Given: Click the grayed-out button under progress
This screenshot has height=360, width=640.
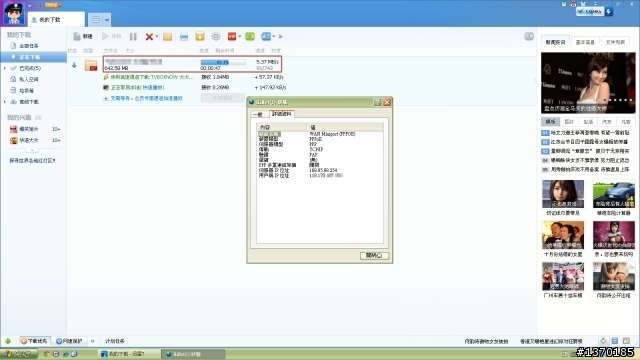Looking at the screenshot, I should [222, 98].
